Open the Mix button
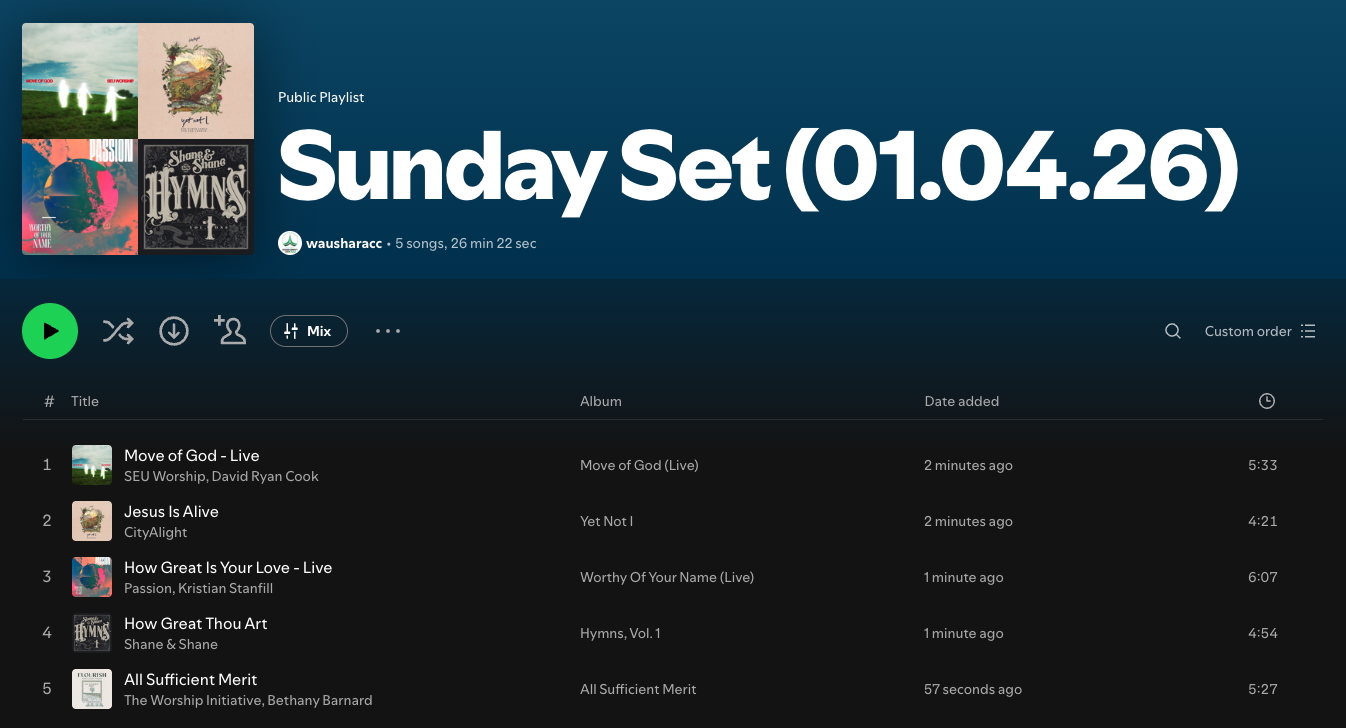This screenshot has height=728, width=1346. (308, 331)
